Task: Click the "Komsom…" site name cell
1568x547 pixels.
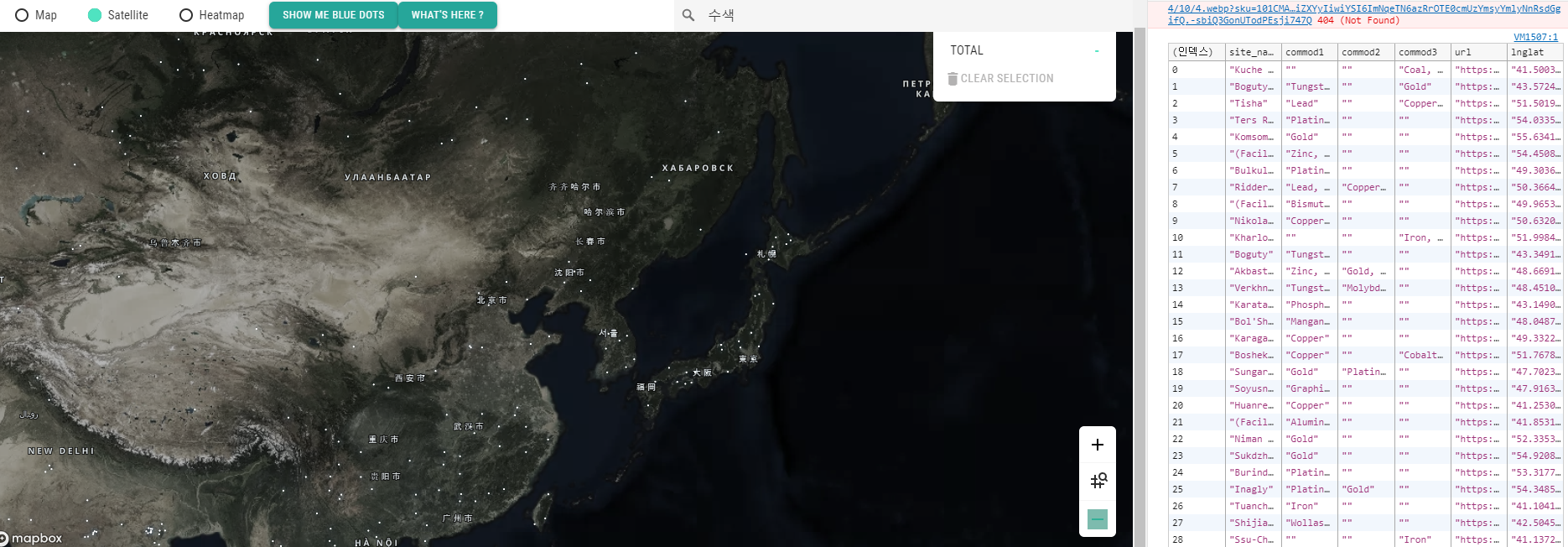Action: pos(1253,137)
